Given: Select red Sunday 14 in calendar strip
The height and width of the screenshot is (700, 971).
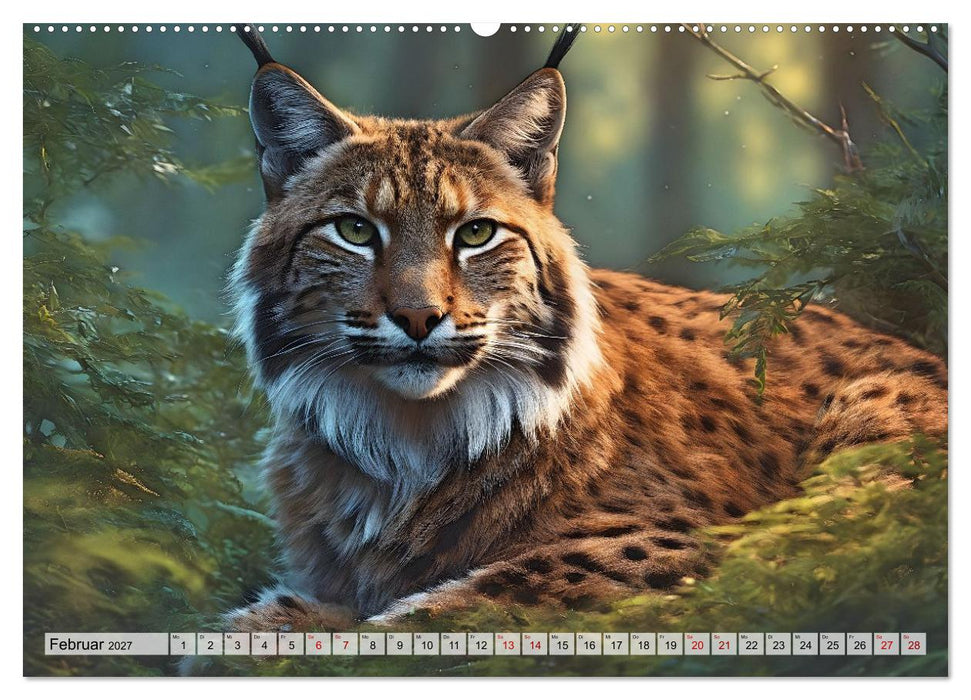Looking at the screenshot, I should [x=535, y=644].
